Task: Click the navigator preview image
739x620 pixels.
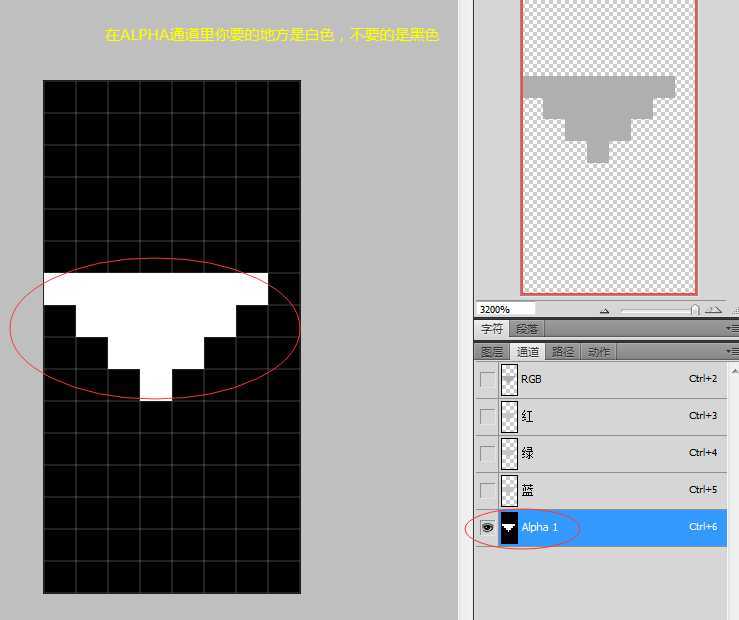Action: pyautogui.click(x=609, y=147)
